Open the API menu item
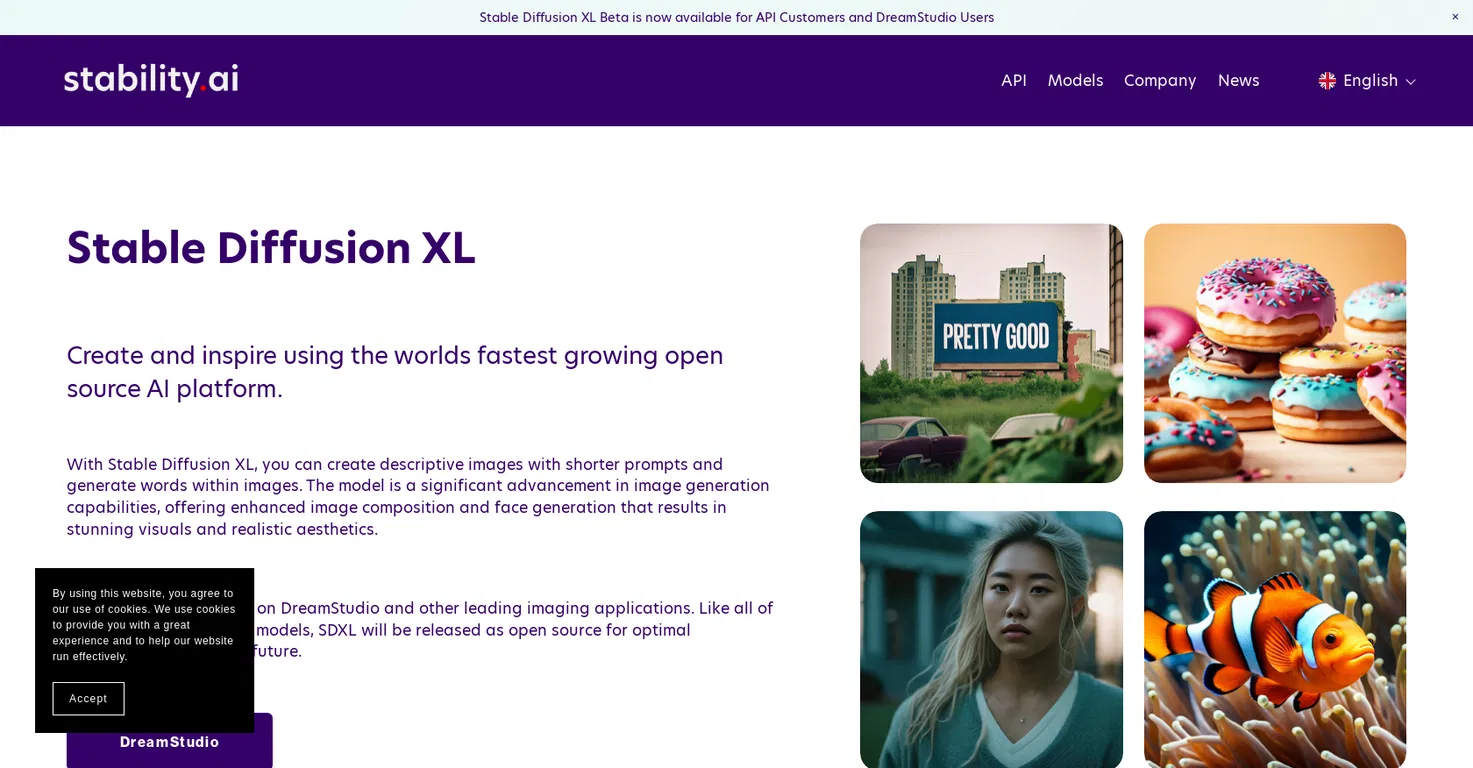Image resolution: width=1473 pixels, height=768 pixels. tap(1014, 81)
